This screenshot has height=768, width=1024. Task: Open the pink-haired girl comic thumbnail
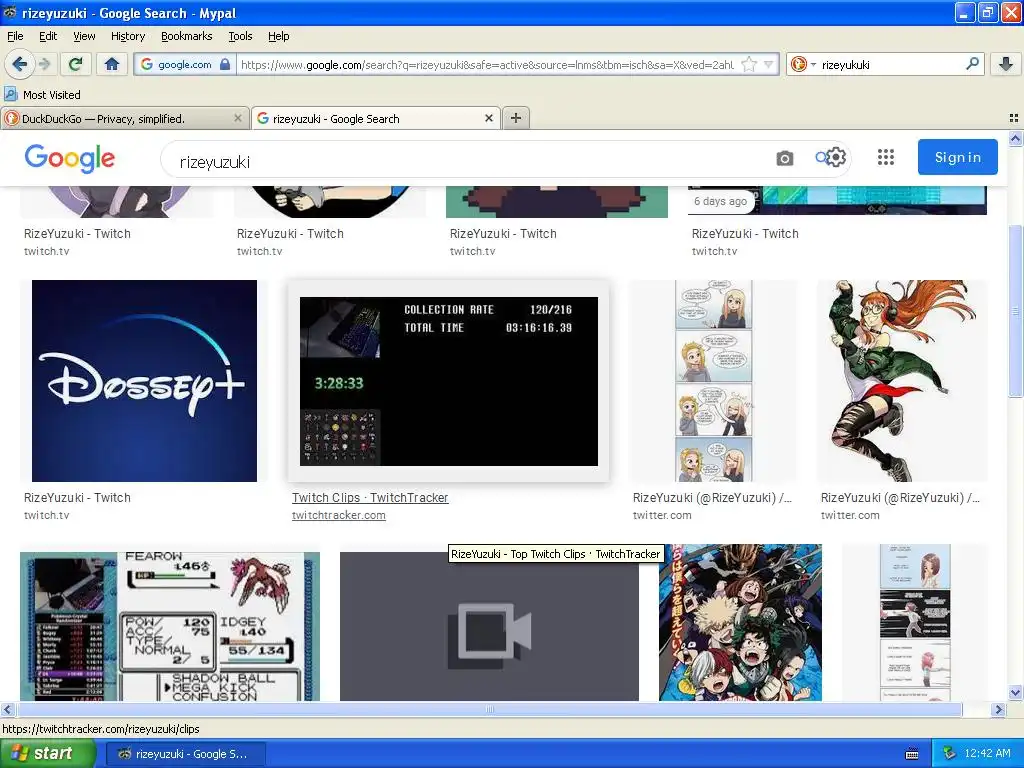point(915,622)
